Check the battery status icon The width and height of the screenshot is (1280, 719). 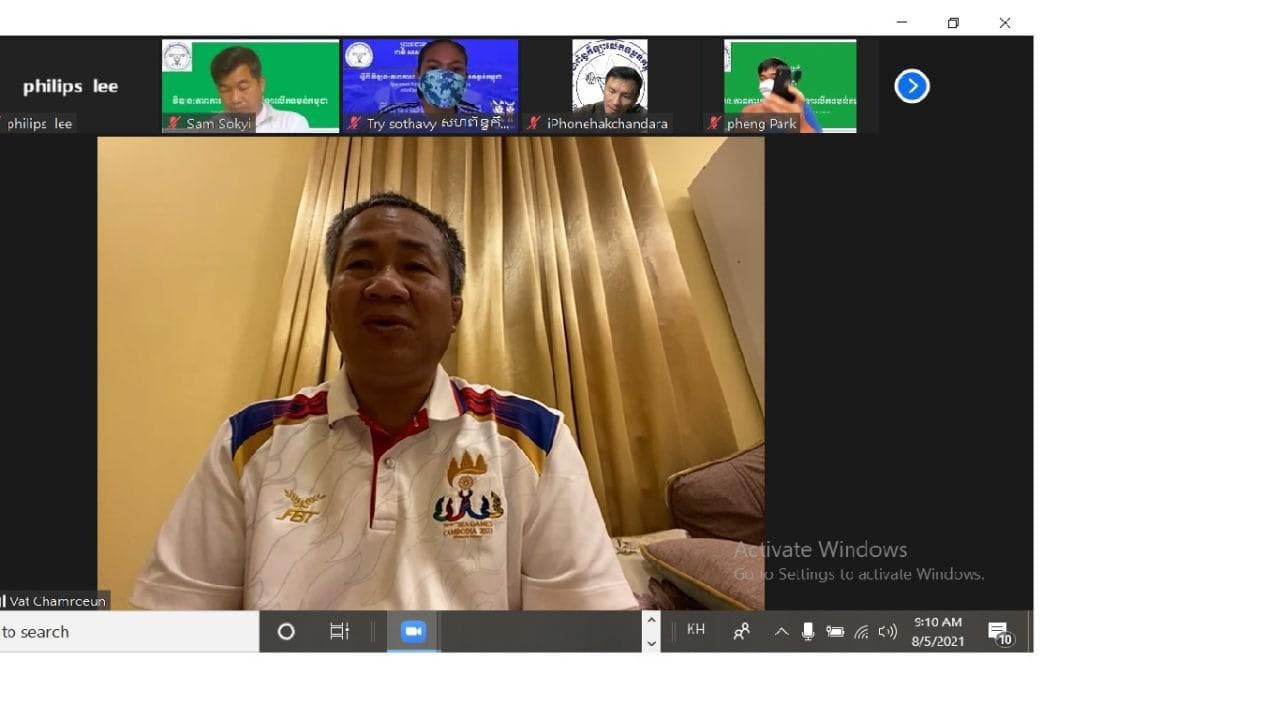tap(835, 631)
